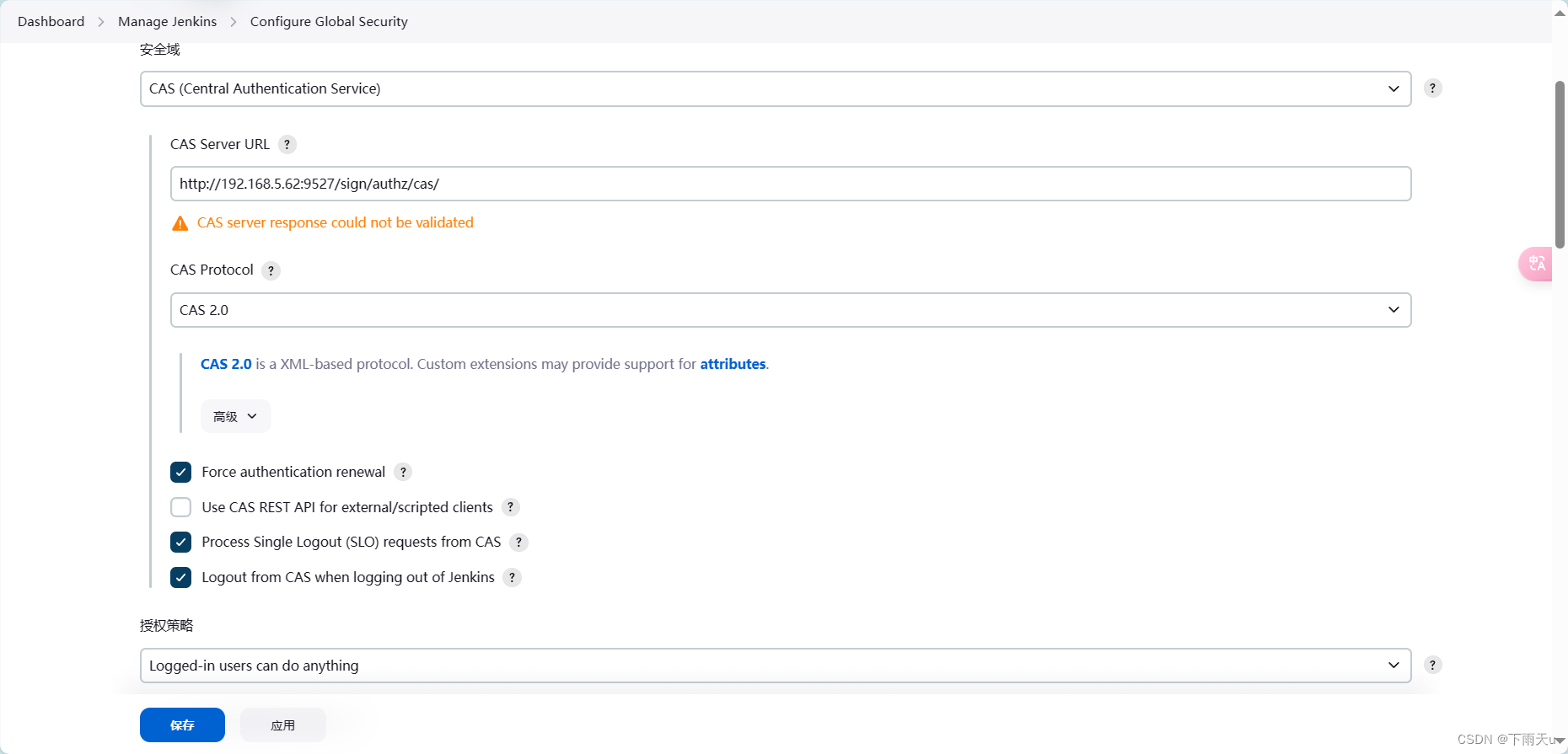Click the chevron after Dashboard breadcrumb
The width and height of the screenshot is (1568, 754).
click(101, 22)
